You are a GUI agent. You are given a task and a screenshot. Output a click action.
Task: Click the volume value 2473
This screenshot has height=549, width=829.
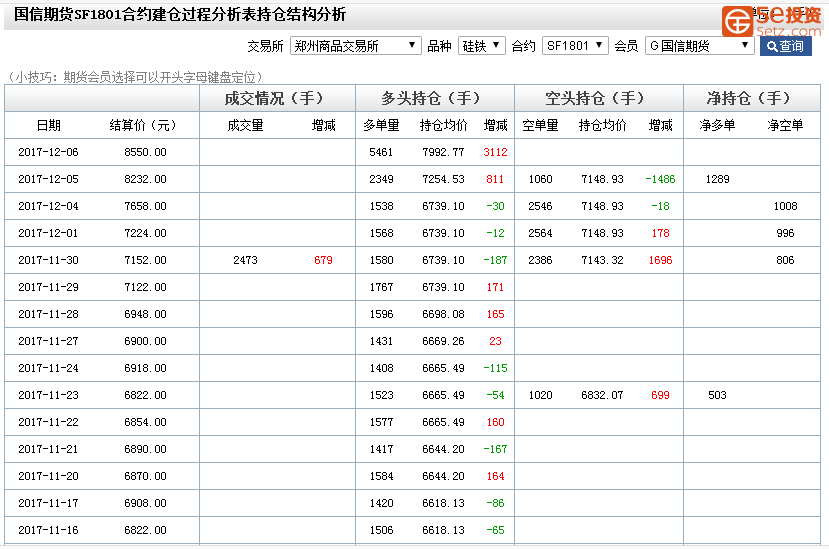[x=245, y=260]
